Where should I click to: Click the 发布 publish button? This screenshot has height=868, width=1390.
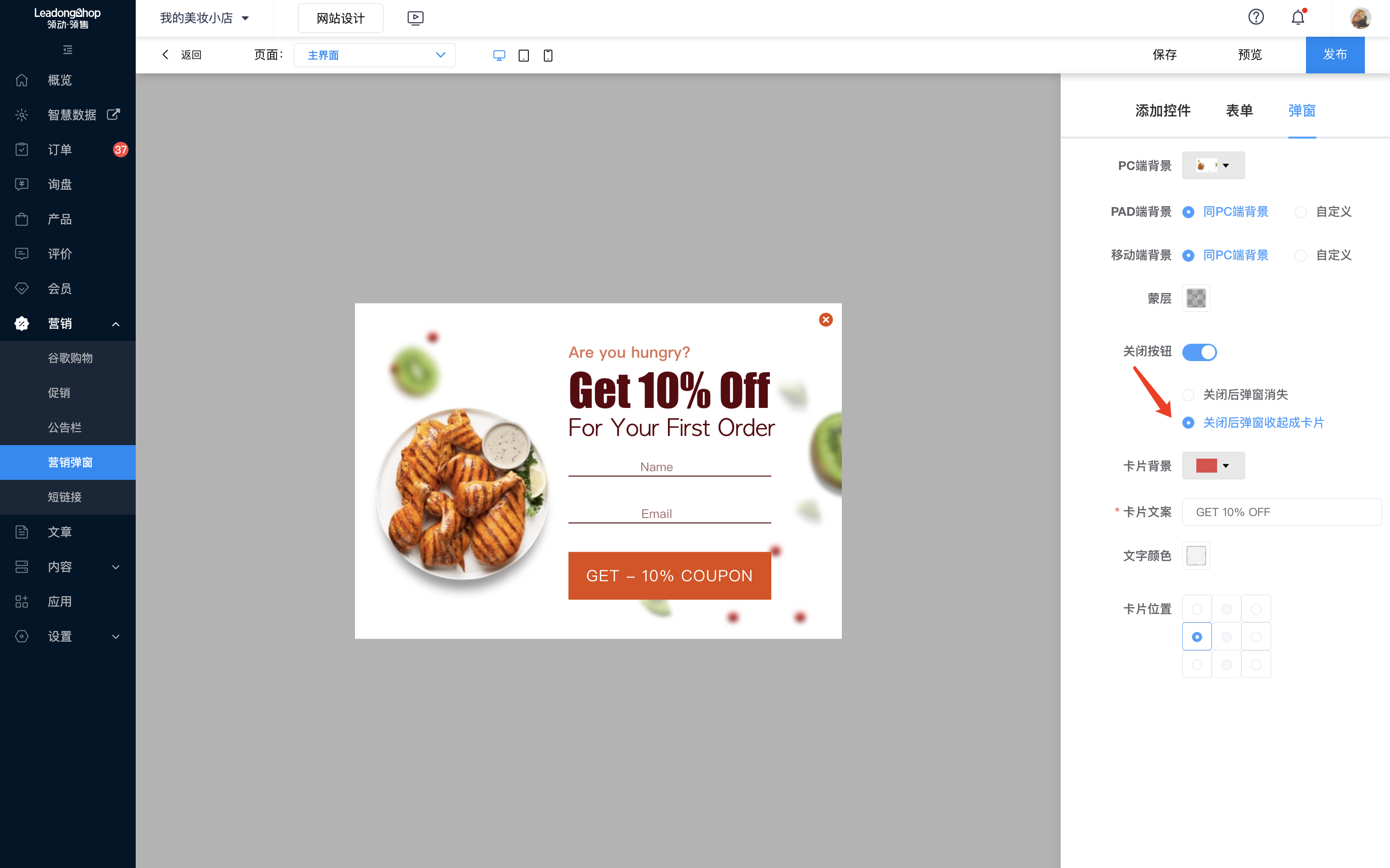(1334, 55)
